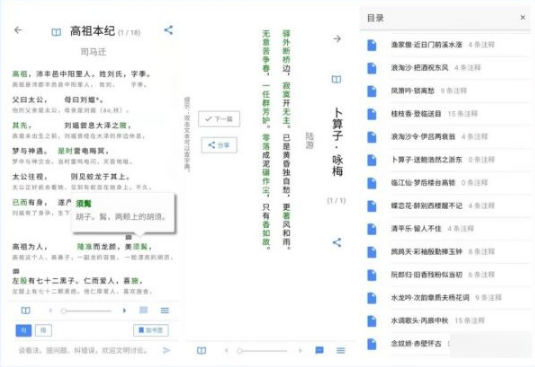Image resolution: width=535 pixels, height=367 pixels.
Task: Send the comment with the paper-plane icon
Action: click(167, 350)
